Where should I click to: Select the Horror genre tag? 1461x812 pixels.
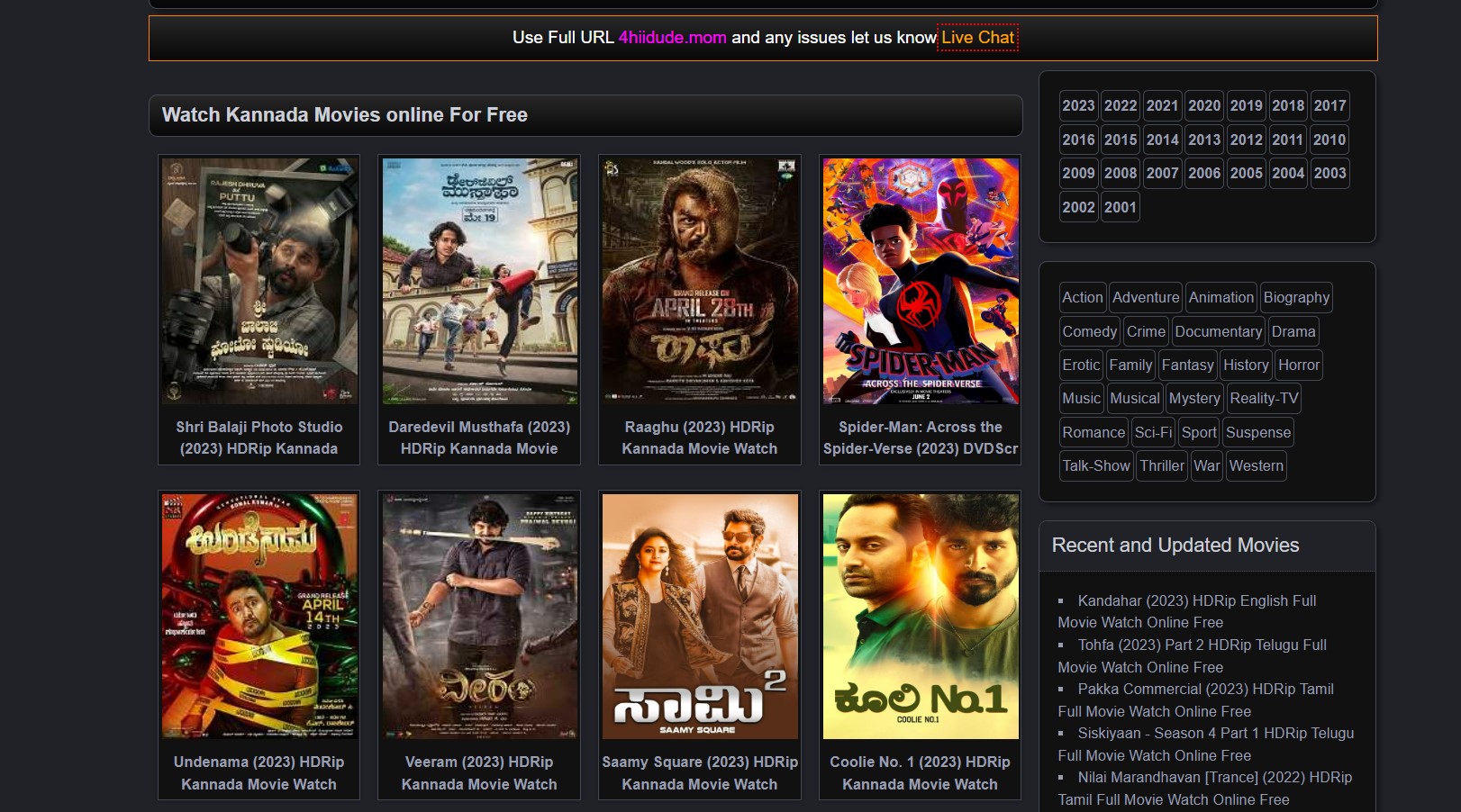[1299, 365]
